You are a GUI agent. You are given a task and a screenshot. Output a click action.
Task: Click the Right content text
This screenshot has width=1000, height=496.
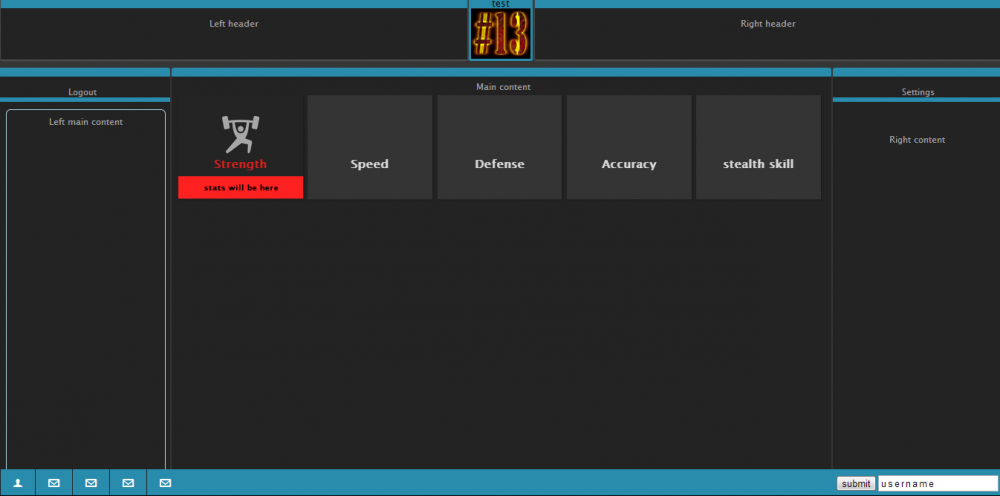pos(916,140)
